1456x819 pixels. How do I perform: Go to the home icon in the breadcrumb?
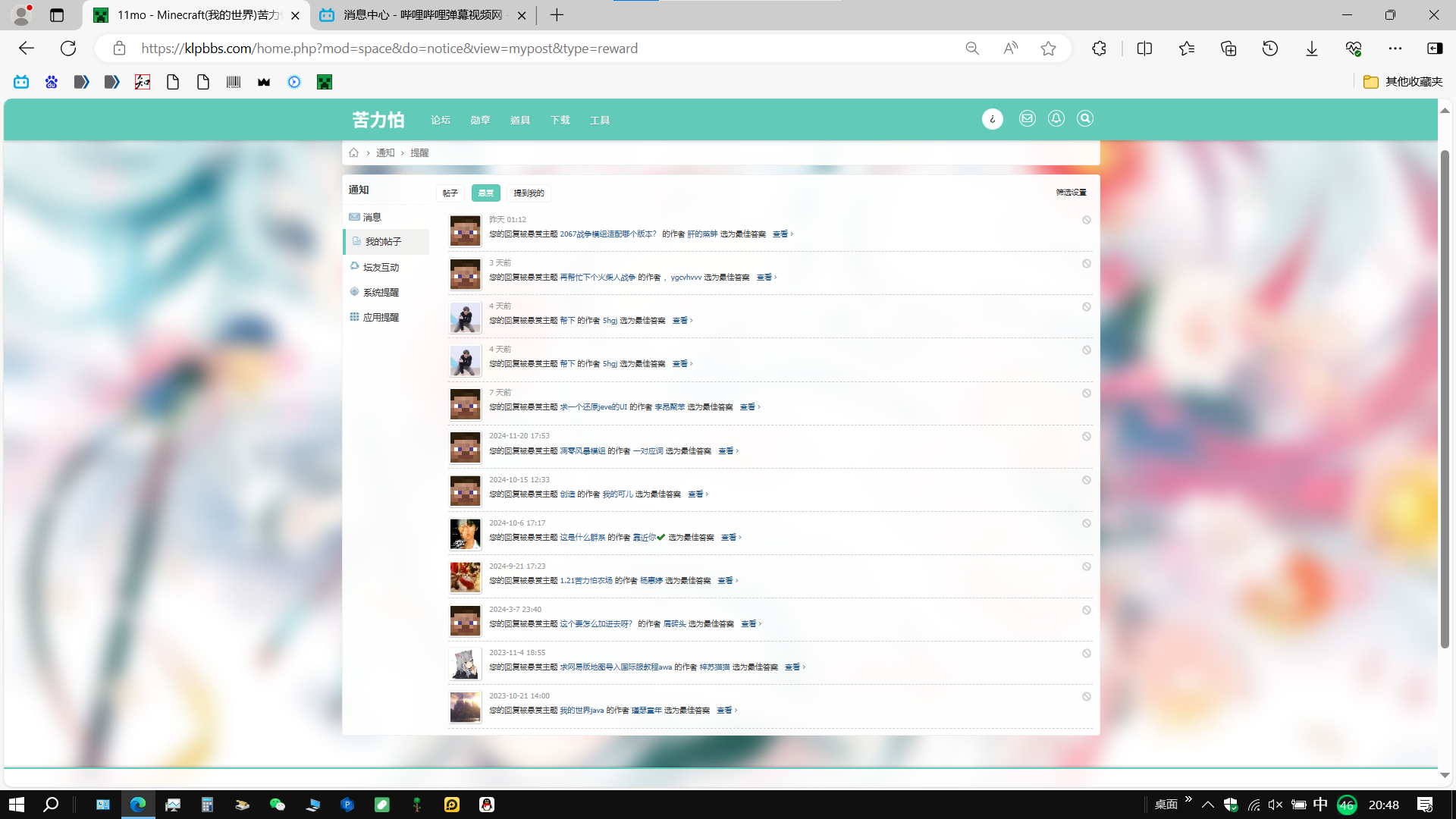tap(353, 152)
